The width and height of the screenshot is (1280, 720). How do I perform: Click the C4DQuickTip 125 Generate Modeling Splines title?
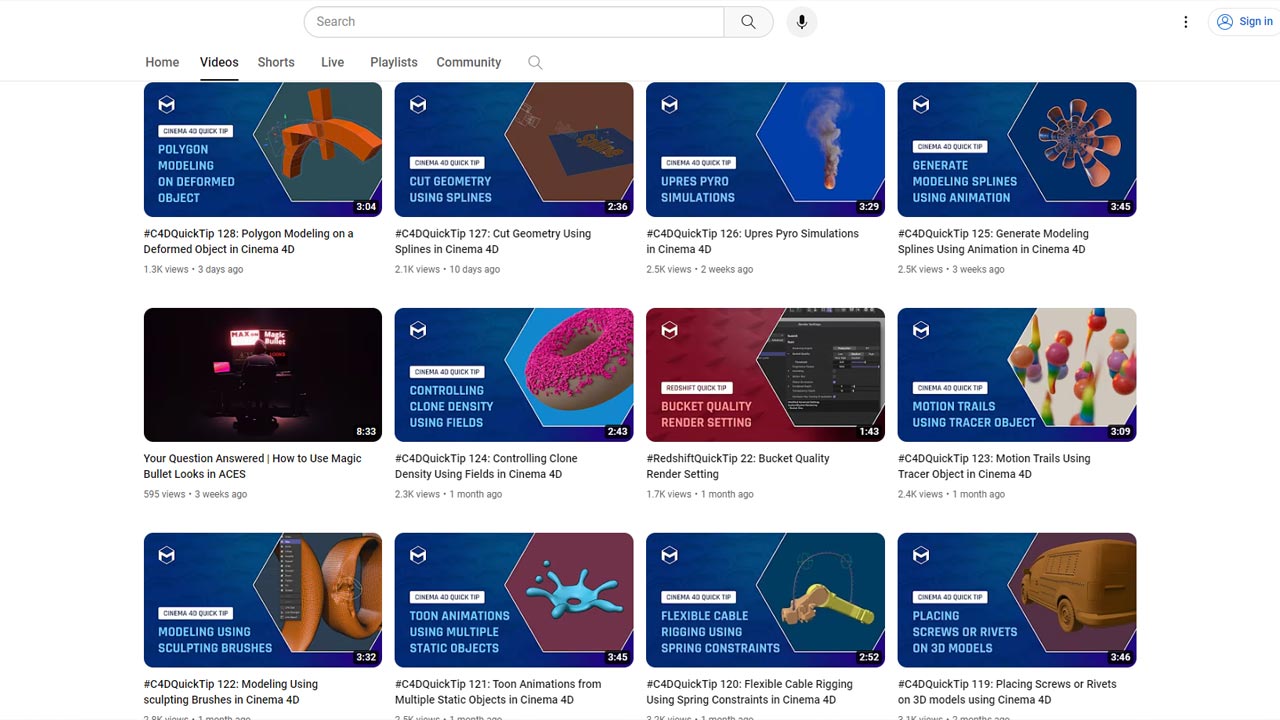(x=993, y=241)
